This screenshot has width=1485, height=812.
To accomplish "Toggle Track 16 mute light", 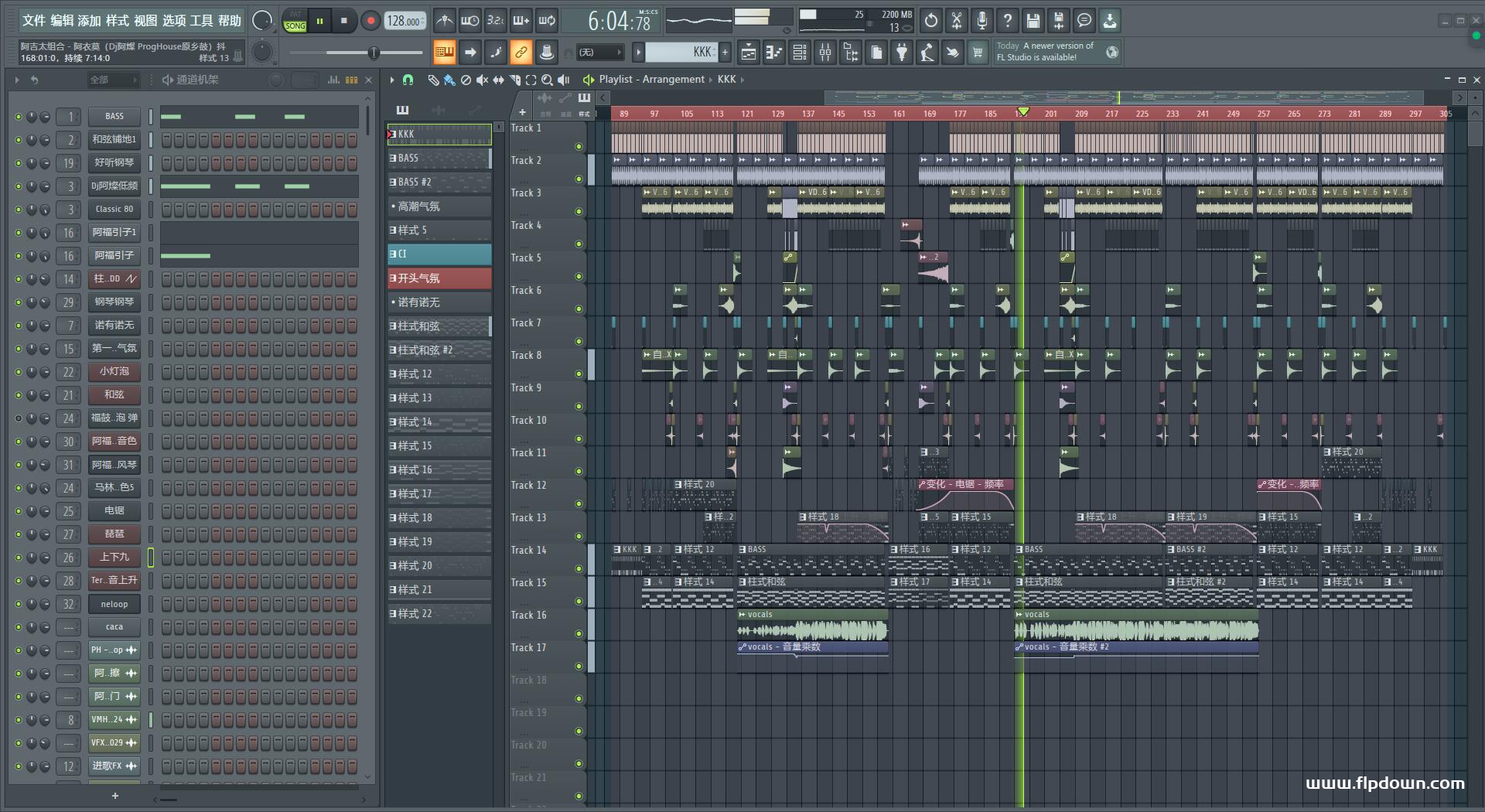I will tap(579, 633).
